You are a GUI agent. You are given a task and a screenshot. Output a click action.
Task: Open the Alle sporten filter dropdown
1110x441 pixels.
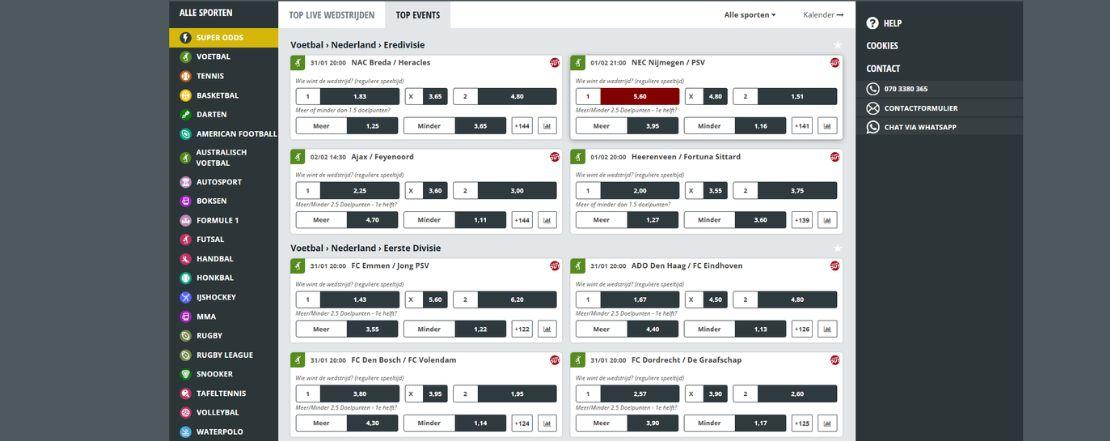click(749, 15)
